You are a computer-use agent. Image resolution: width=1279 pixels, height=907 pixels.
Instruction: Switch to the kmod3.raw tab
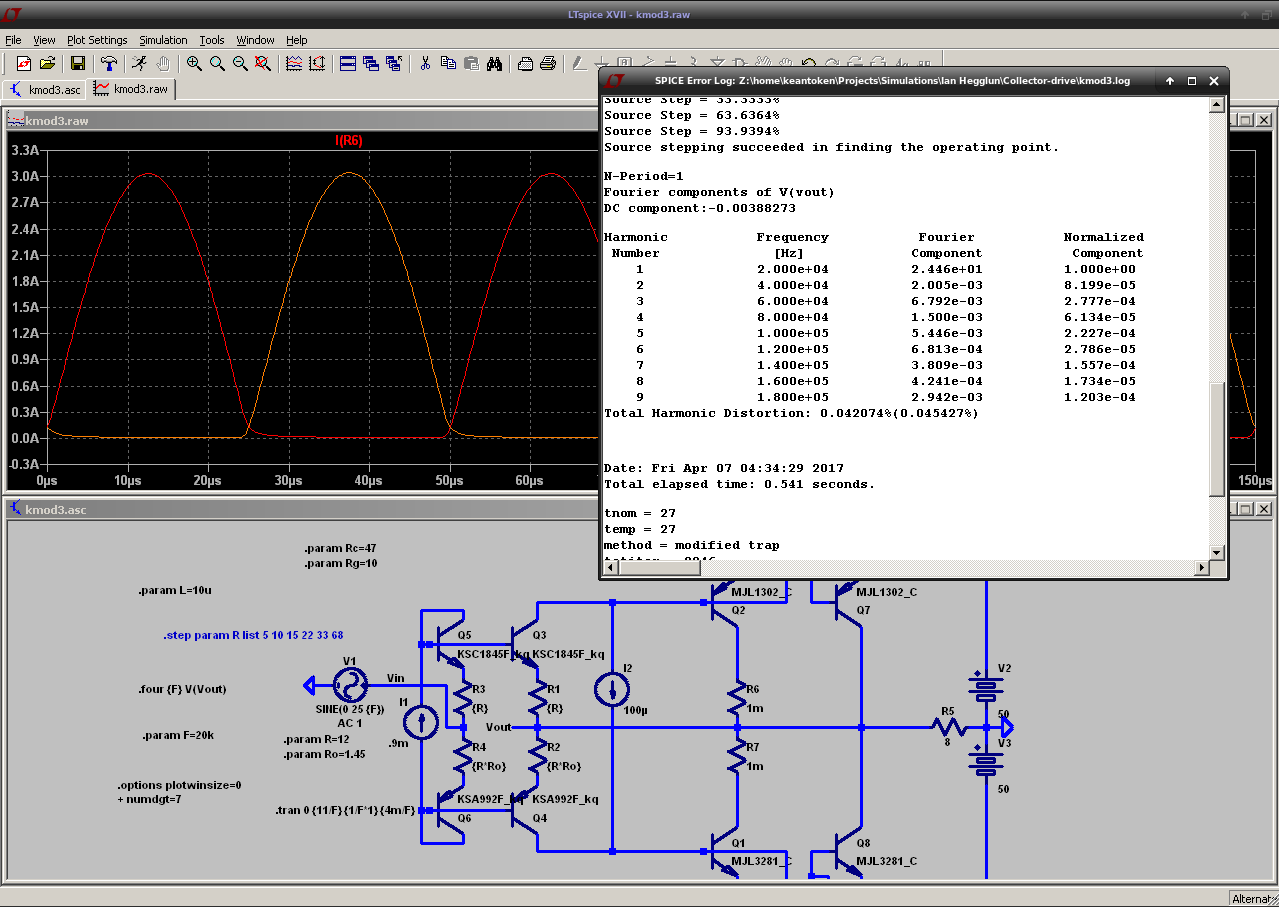[x=132, y=89]
